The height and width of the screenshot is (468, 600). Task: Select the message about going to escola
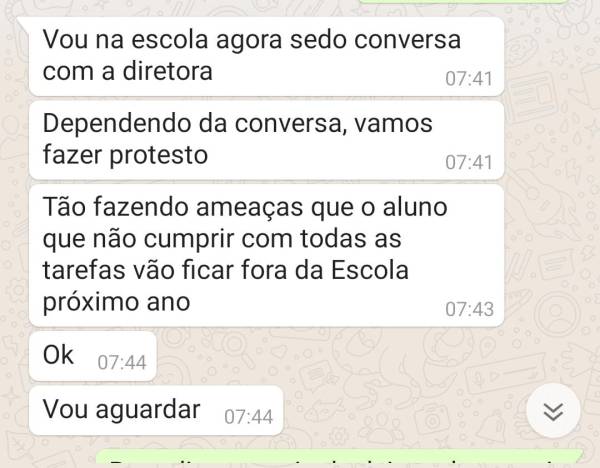pyautogui.click(x=266, y=56)
